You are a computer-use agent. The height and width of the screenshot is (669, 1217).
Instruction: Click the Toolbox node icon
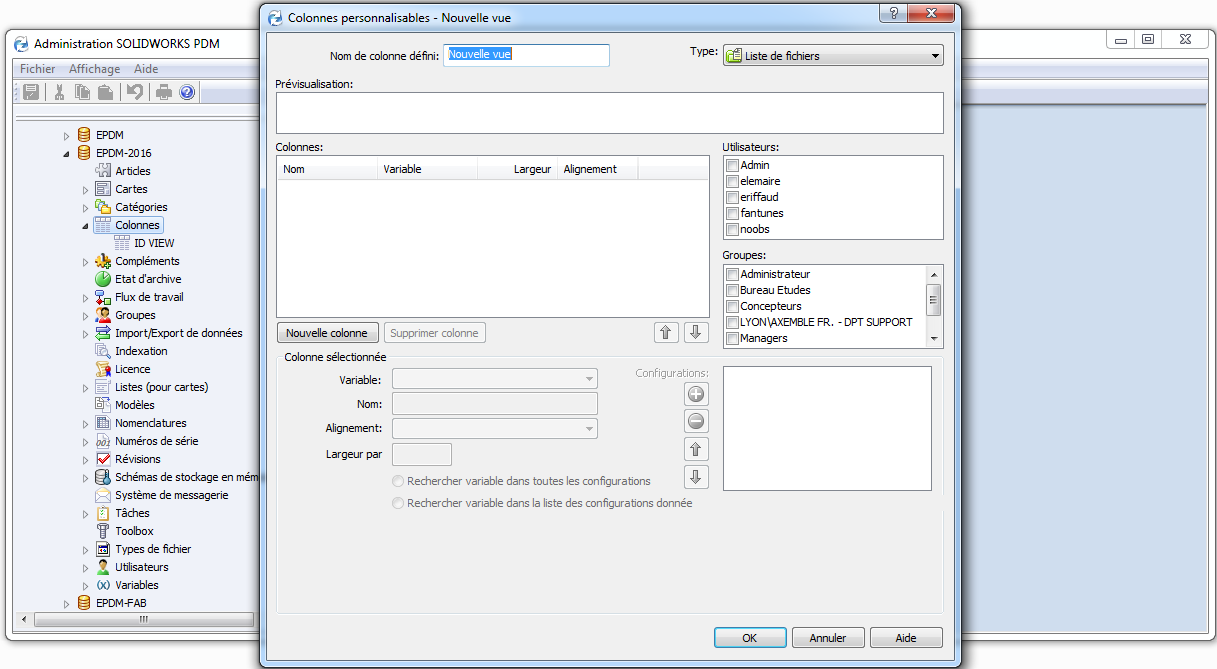[103, 531]
